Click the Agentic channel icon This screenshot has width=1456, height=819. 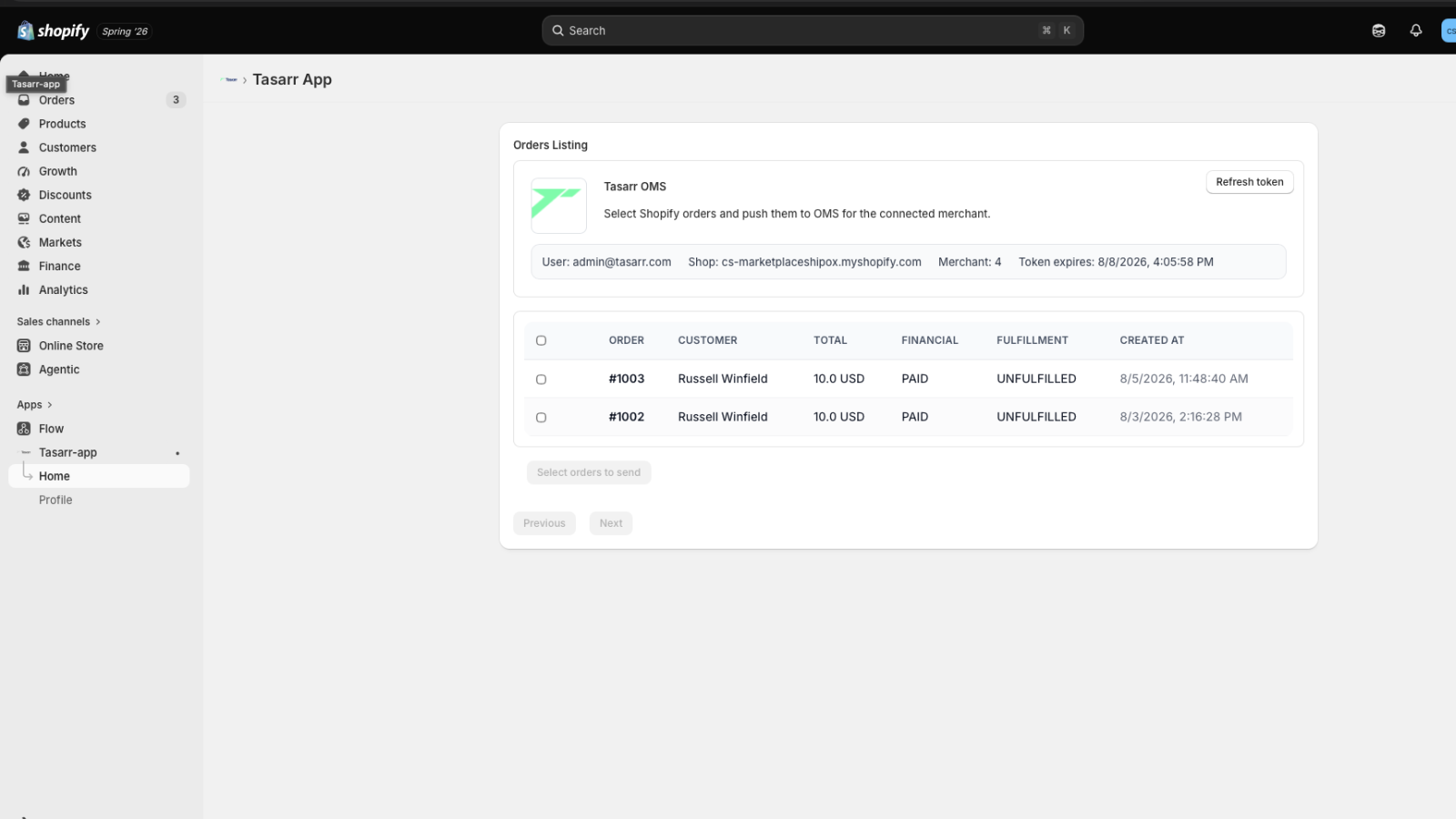click(x=24, y=369)
